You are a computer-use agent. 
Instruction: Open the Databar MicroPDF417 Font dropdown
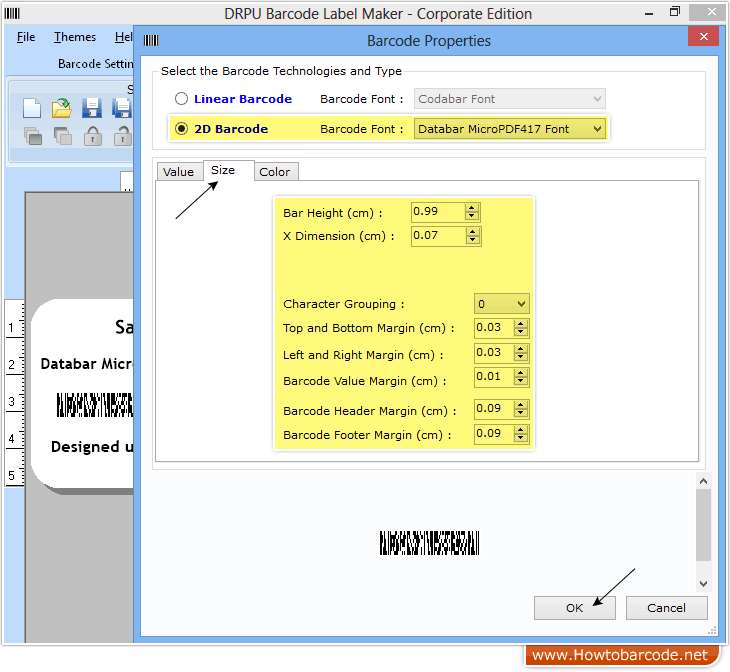(510, 129)
